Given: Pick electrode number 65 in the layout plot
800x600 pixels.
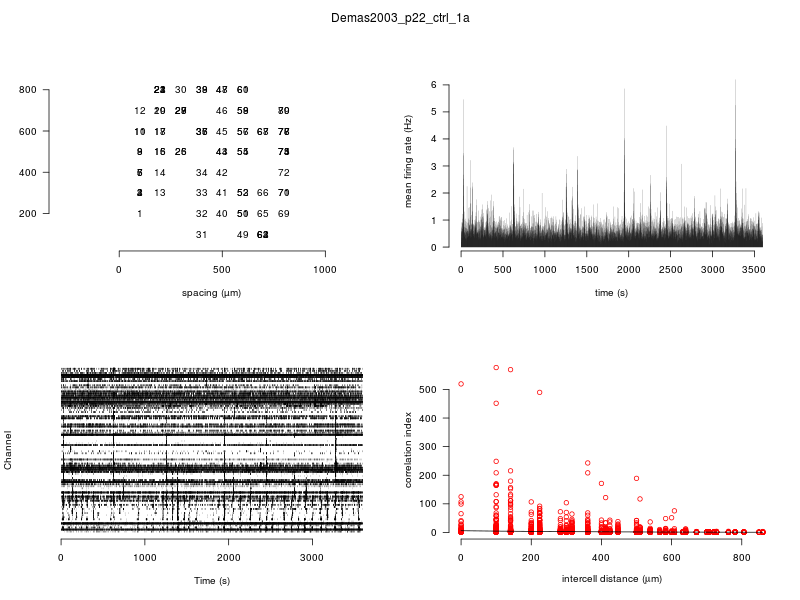Looking at the screenshot, I should point(263,214).
